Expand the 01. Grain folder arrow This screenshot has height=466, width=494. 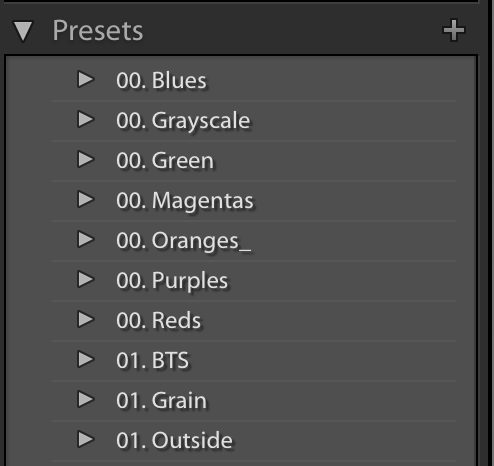click(x=86, y=400)
